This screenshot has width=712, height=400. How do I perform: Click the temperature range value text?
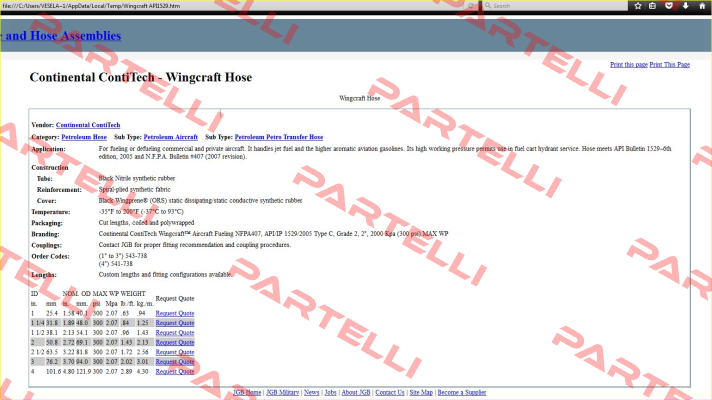click(141, 212)
